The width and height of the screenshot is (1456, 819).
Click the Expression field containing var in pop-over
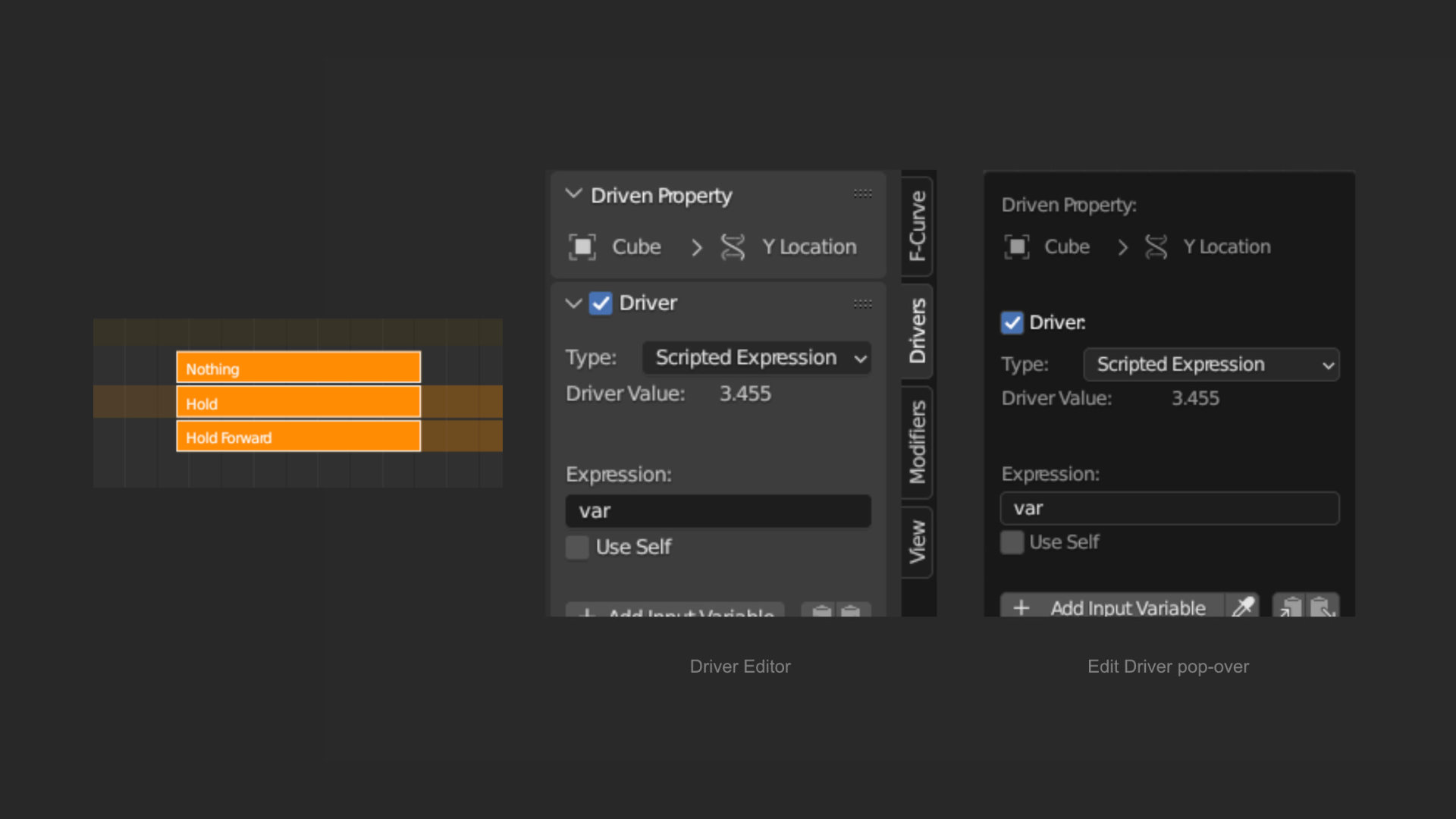pyautogui.click(x=1169, y=508)
